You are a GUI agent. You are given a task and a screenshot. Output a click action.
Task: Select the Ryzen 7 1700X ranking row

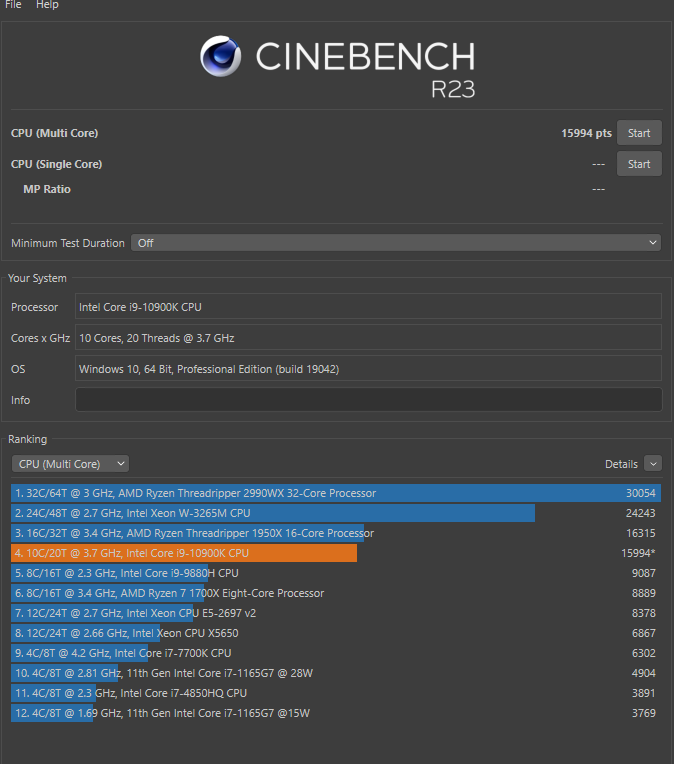(x=336, y=593)
